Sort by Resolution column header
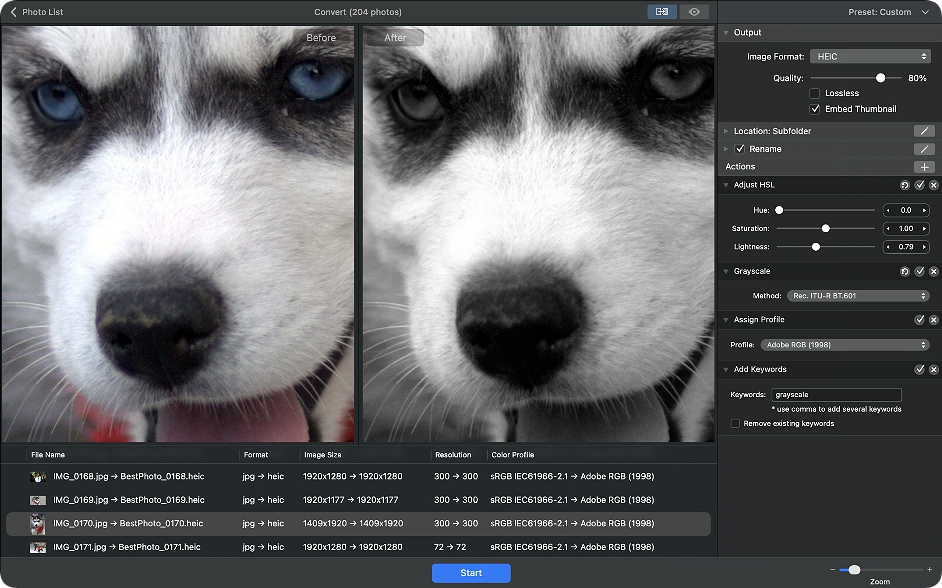 [x=454, y=455]
